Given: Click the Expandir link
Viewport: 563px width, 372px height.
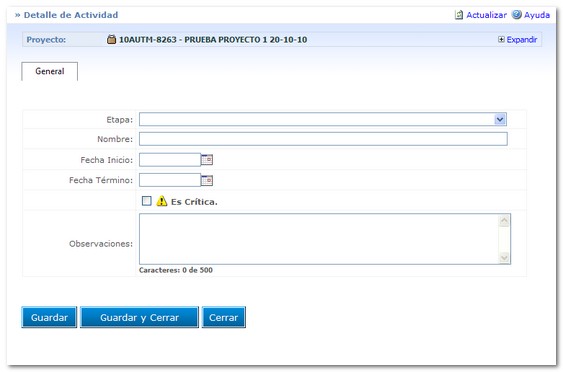Looking at the screenshot, I should 522,39.
